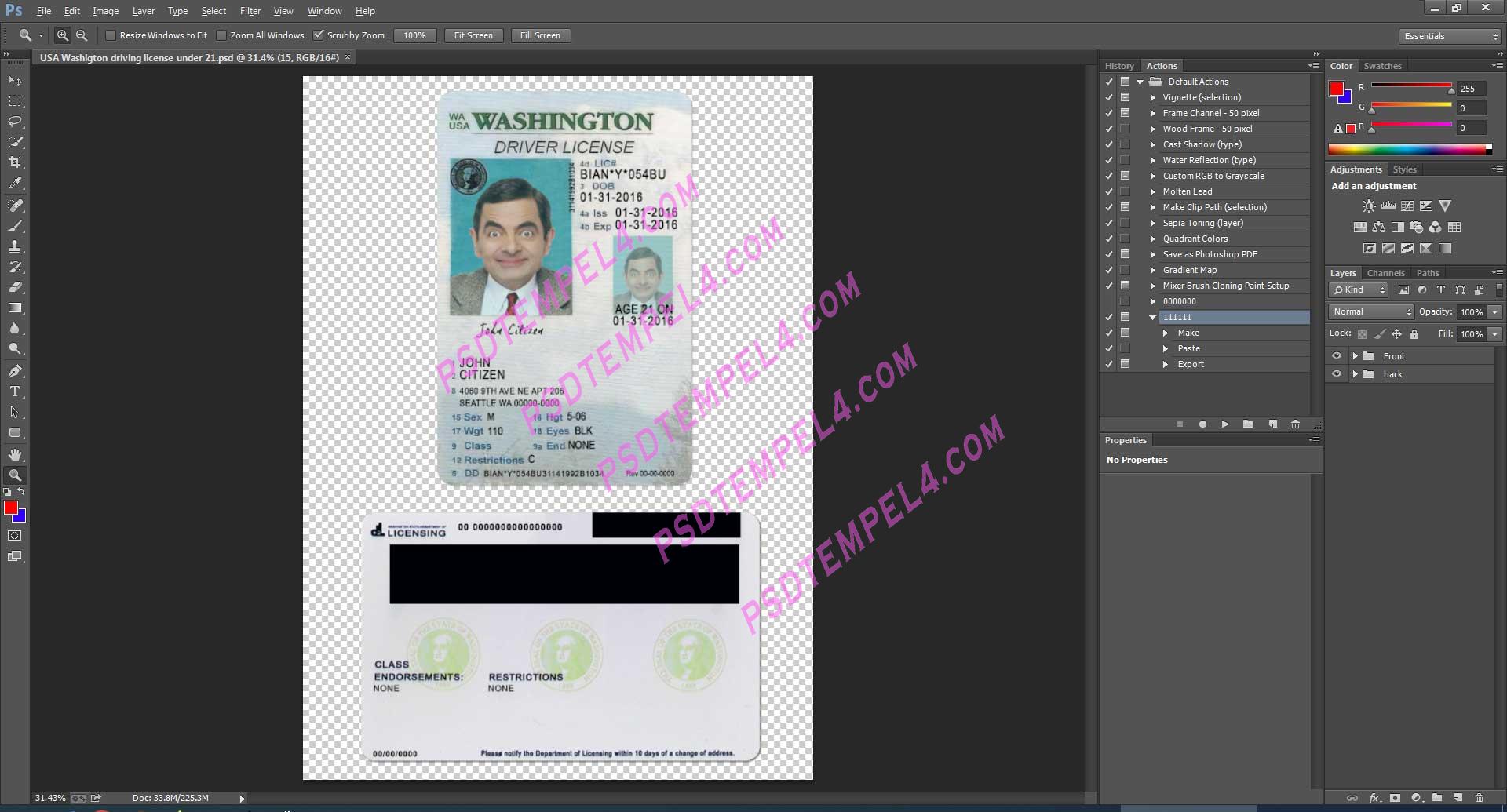Image resolution: width=1507 pixels, height=812 pixels.
Task: Open the Filter menu
Action: [250, 10]
